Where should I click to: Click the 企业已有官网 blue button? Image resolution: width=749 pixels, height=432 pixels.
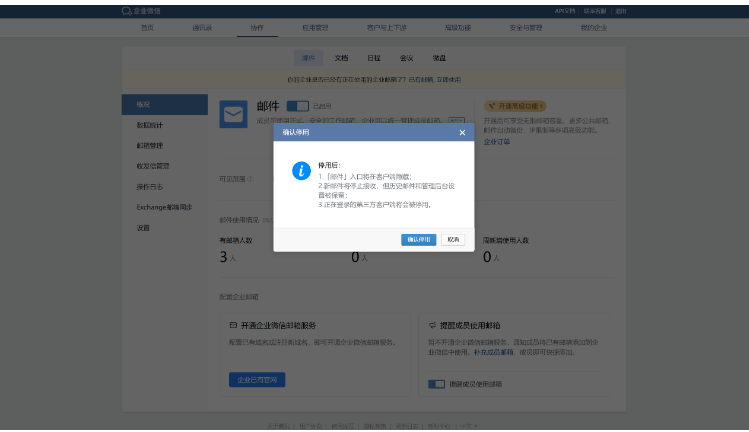pyautogui.click(x=258, y=379)
